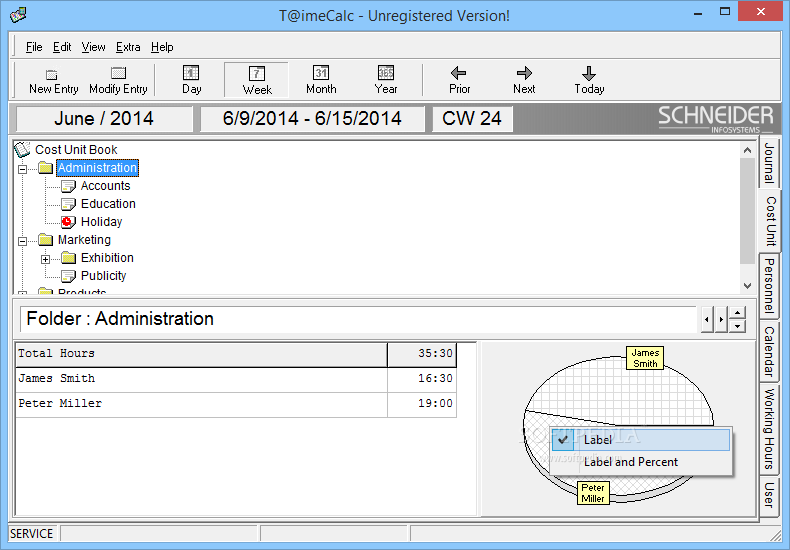
Task: Create a New Entry from toolbar
Action: tap(53, 81)
